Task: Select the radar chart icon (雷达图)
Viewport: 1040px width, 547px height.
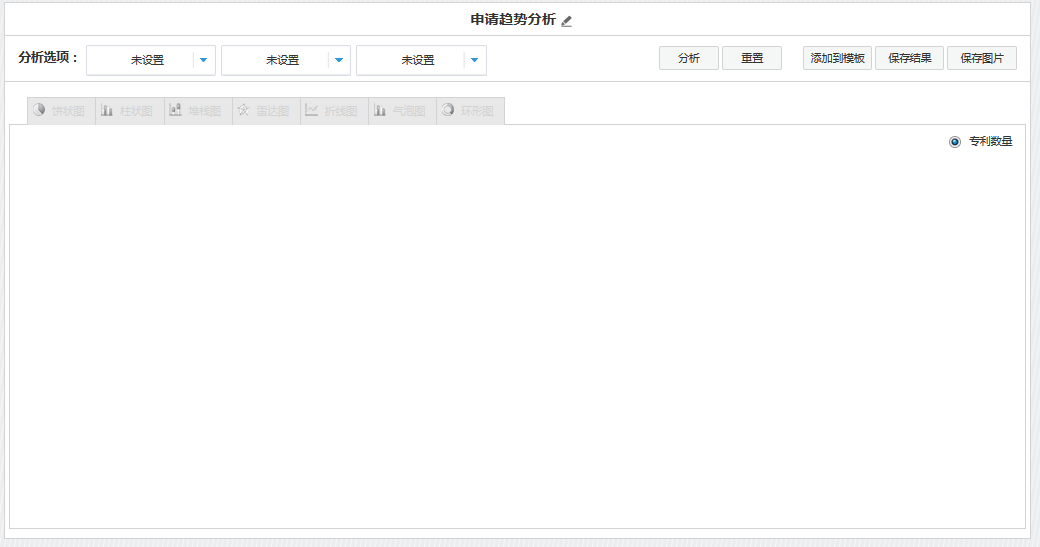Action: (243, 111)
